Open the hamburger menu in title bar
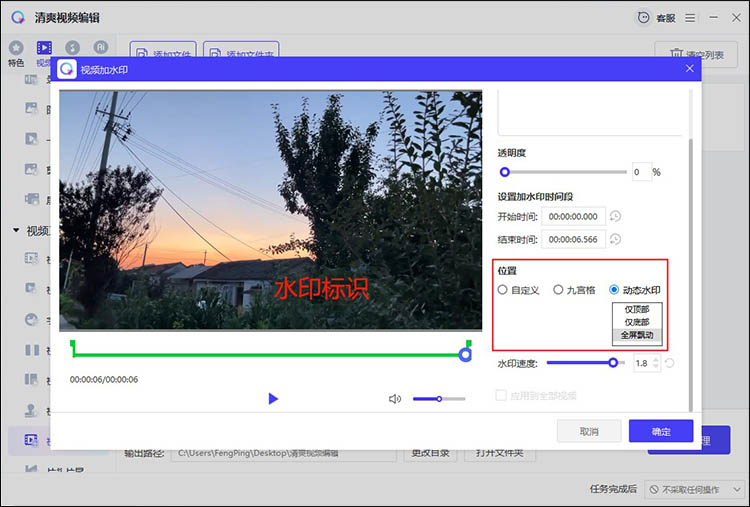Image resolution: width=750 pixels, height=507 pixels. [x=690, y=18]
